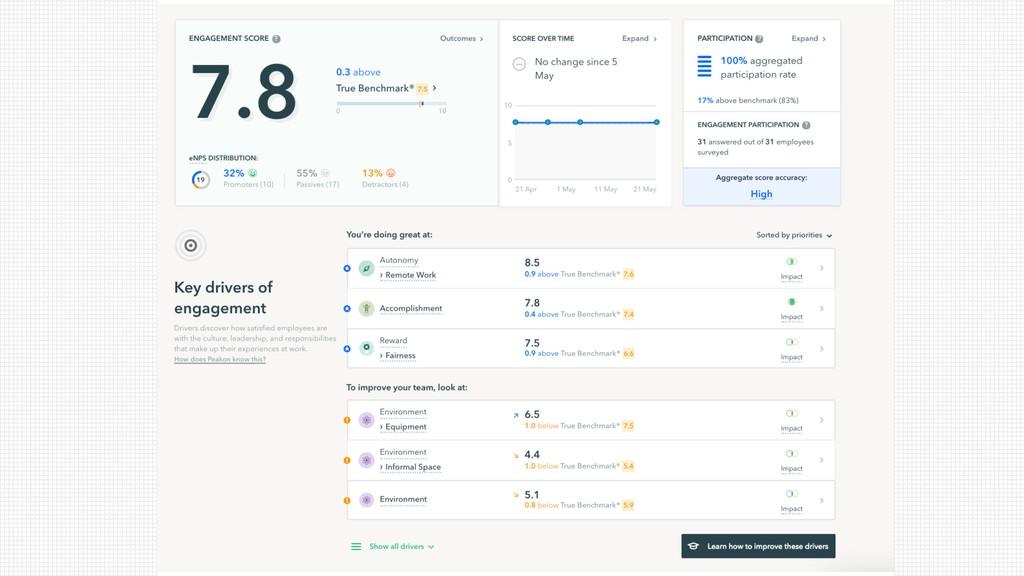Click the Reward driver circle icon
Image resolution: width=1024 pixels, height=576 pixels.
[366, 348]
